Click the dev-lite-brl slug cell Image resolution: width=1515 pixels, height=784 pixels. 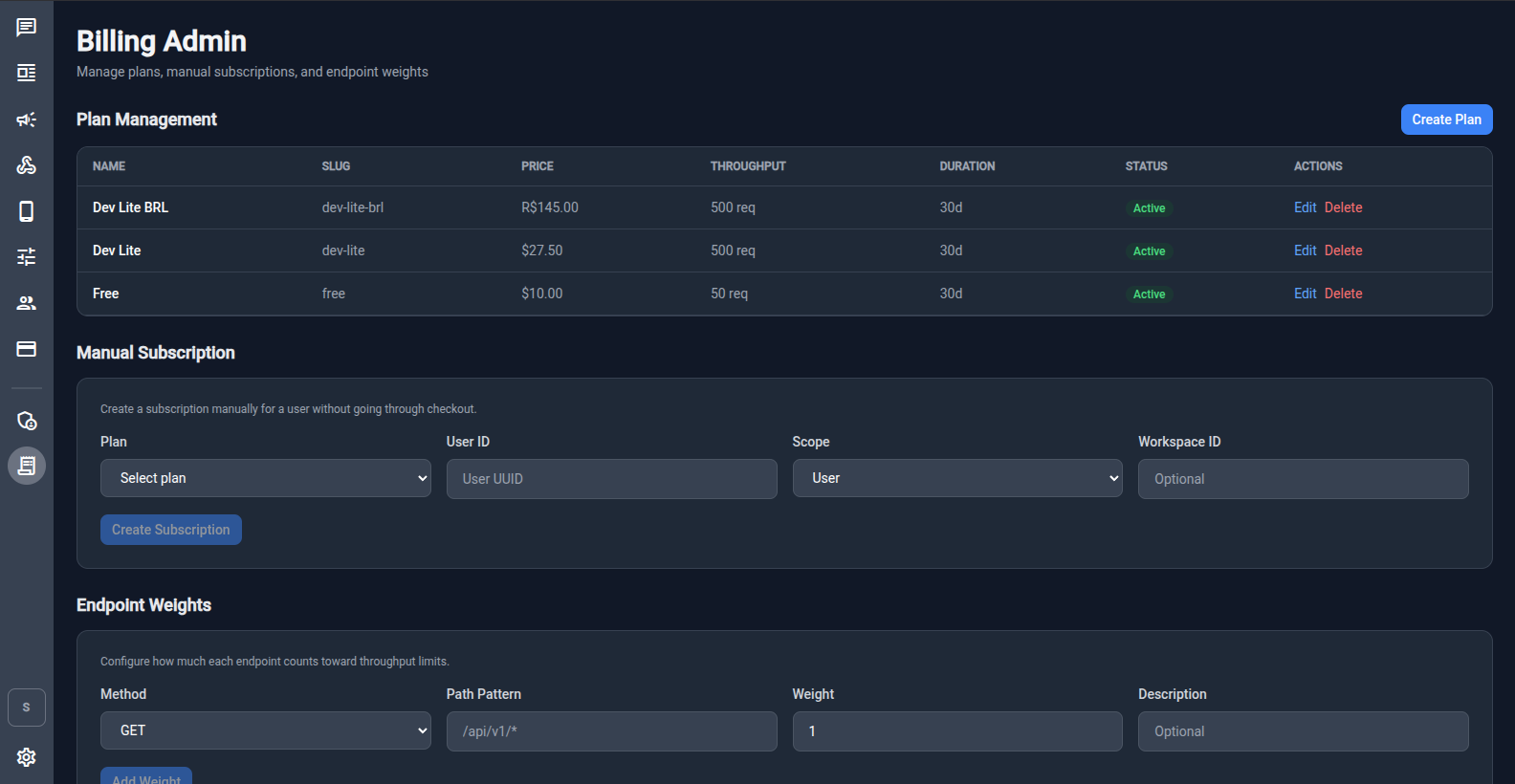(353, 207)
